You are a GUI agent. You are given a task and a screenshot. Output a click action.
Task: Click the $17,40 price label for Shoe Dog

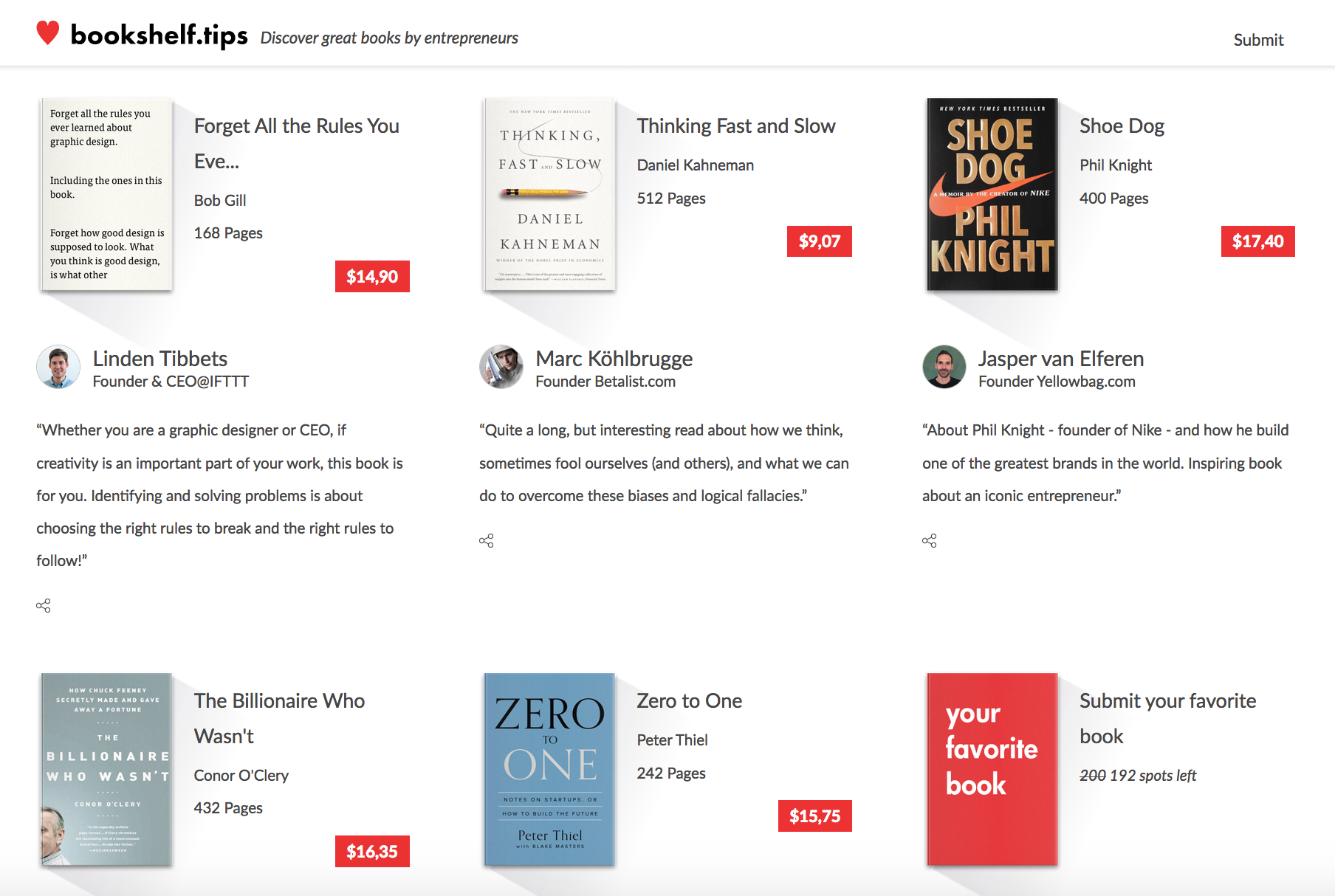click(1257, 241)
